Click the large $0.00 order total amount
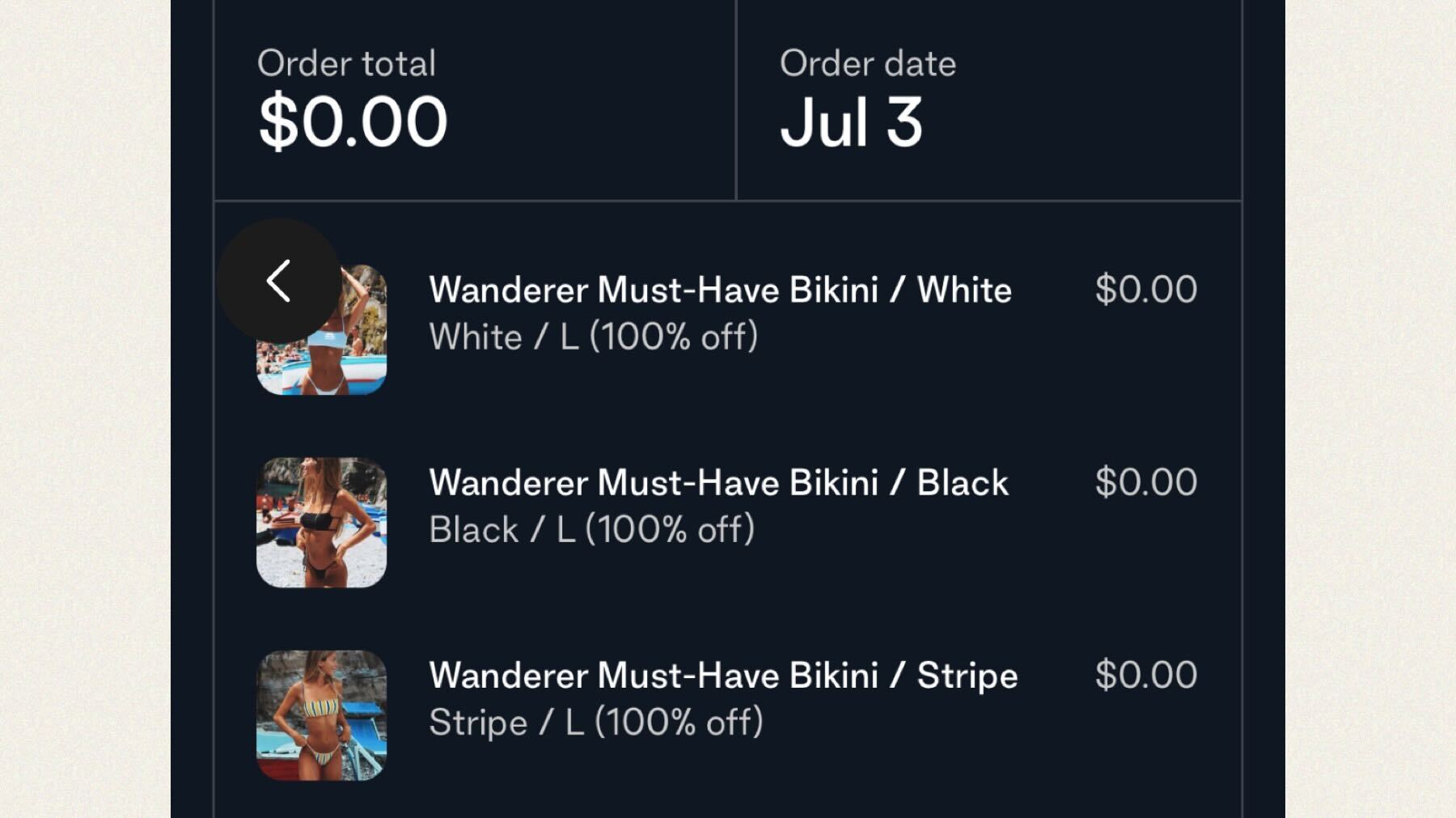The width and height of the screenshot is (1456, 818). (x=353, y=122)
